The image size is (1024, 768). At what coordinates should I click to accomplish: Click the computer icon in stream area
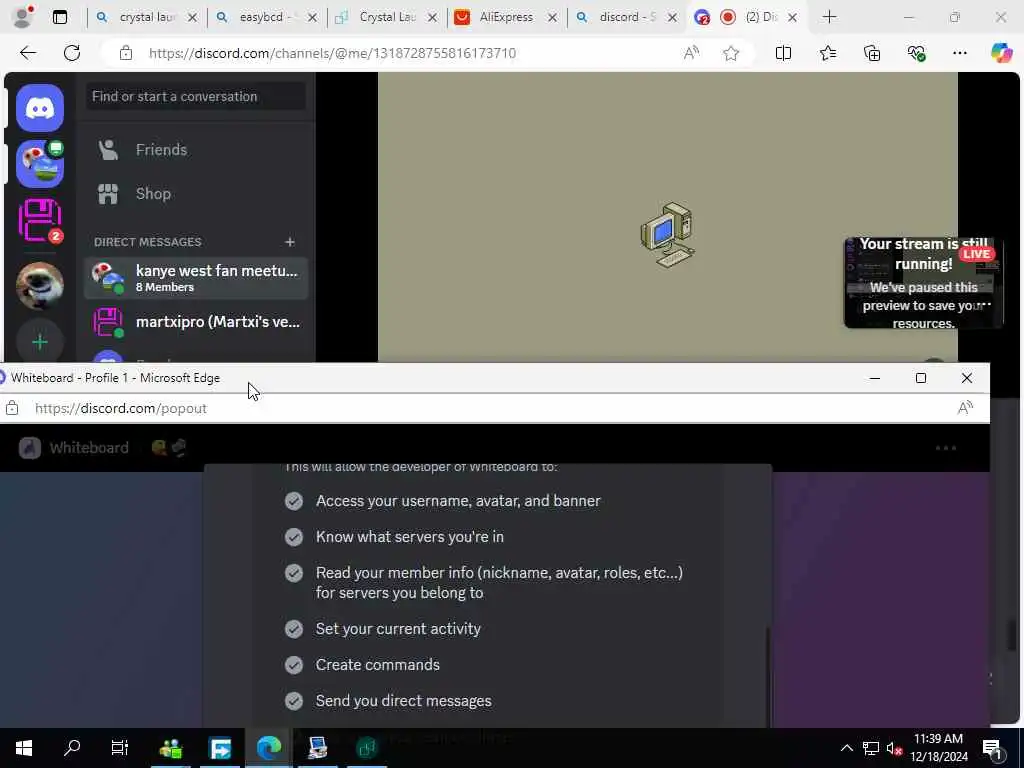(x=667, y=234)
